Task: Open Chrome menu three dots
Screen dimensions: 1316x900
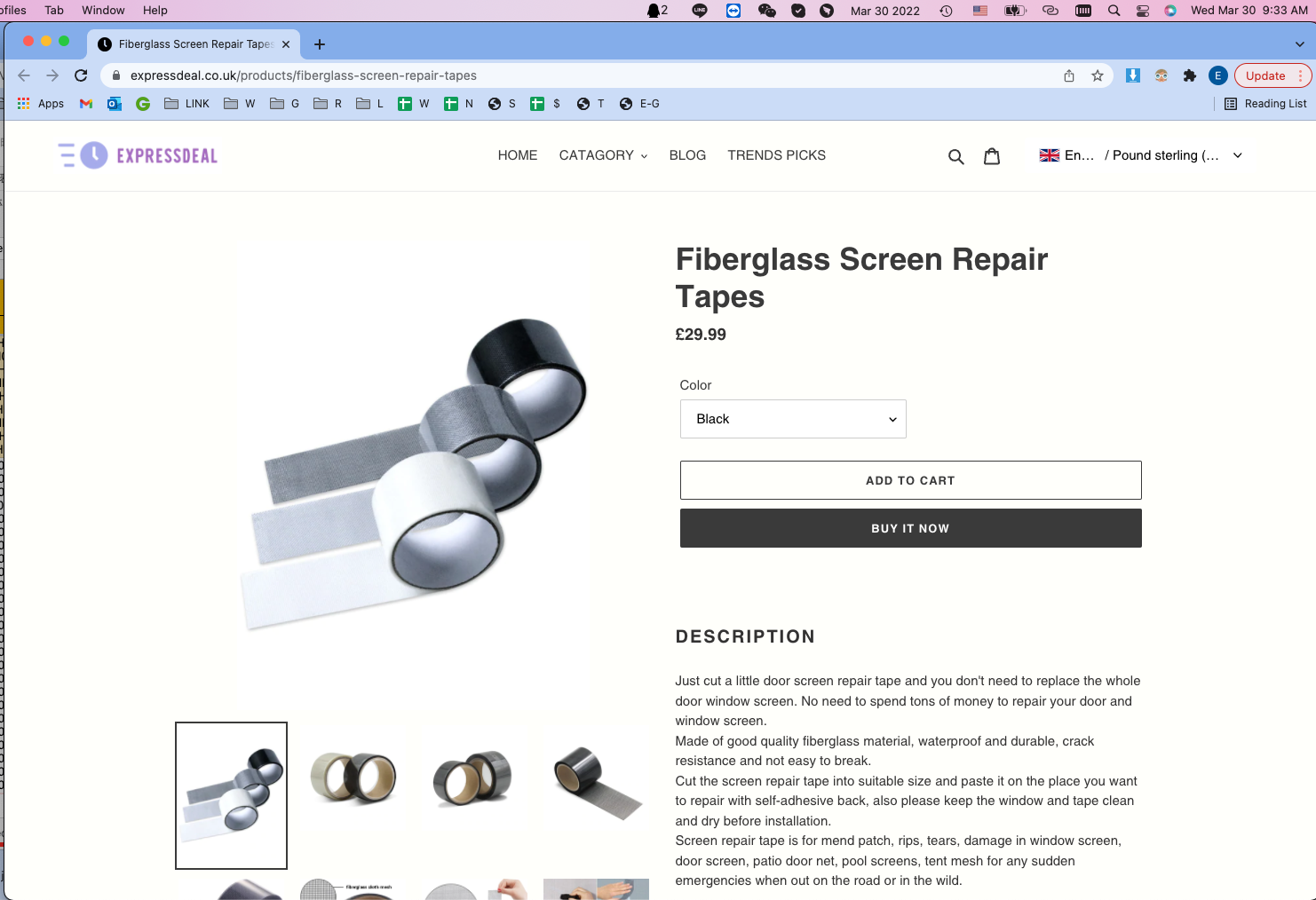Action: (1300, 75)
